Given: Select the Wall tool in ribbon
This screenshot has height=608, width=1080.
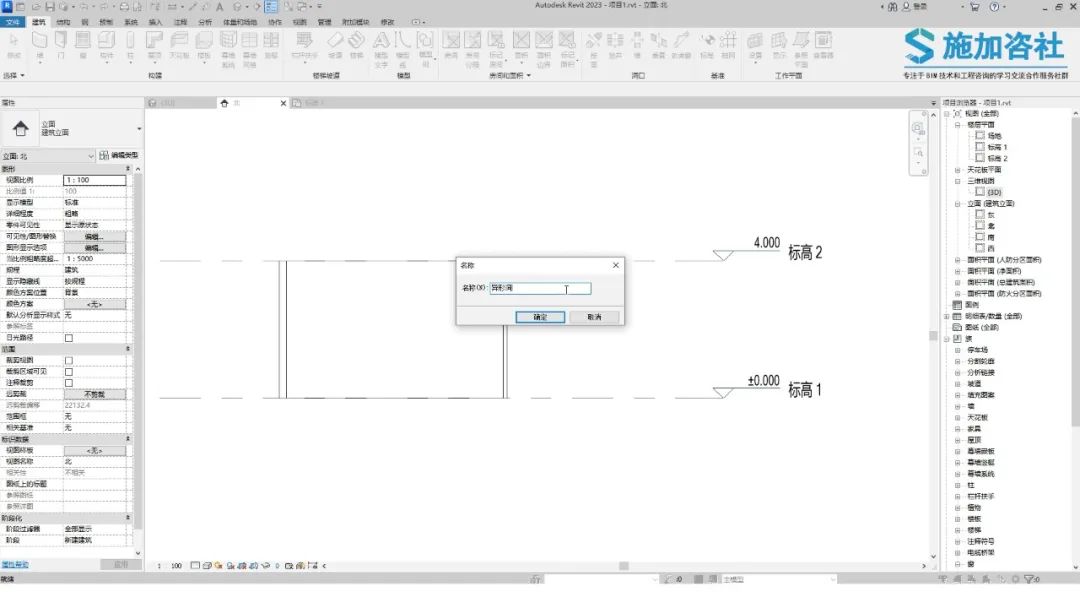Looking at the screenshot, I should [x=39, y=45].
